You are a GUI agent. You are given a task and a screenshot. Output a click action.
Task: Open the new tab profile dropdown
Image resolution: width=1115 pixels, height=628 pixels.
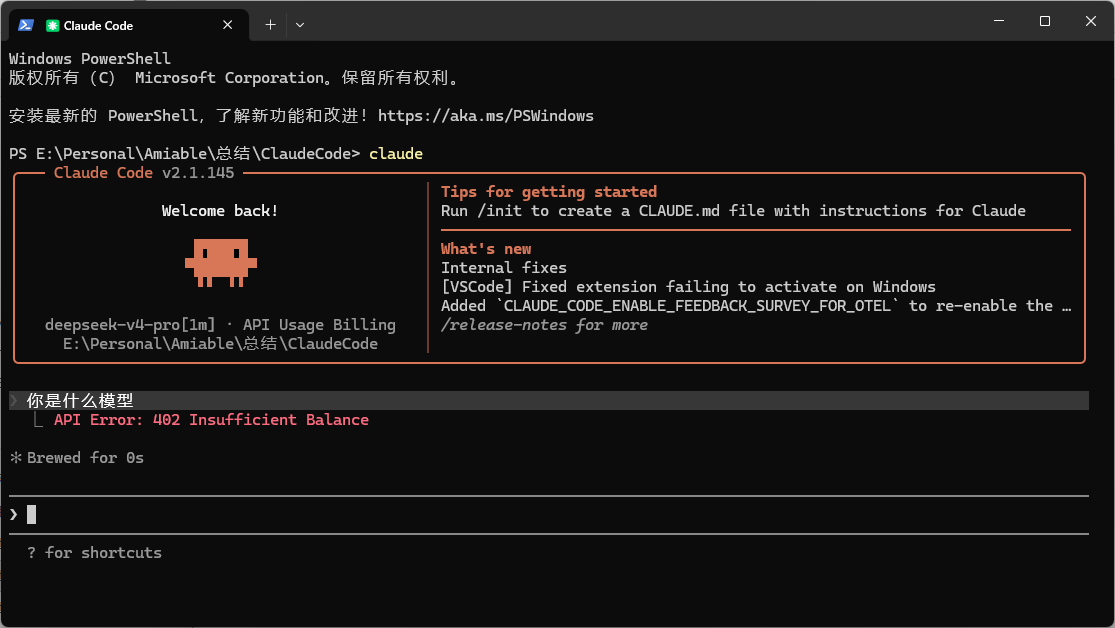(300, 25)
